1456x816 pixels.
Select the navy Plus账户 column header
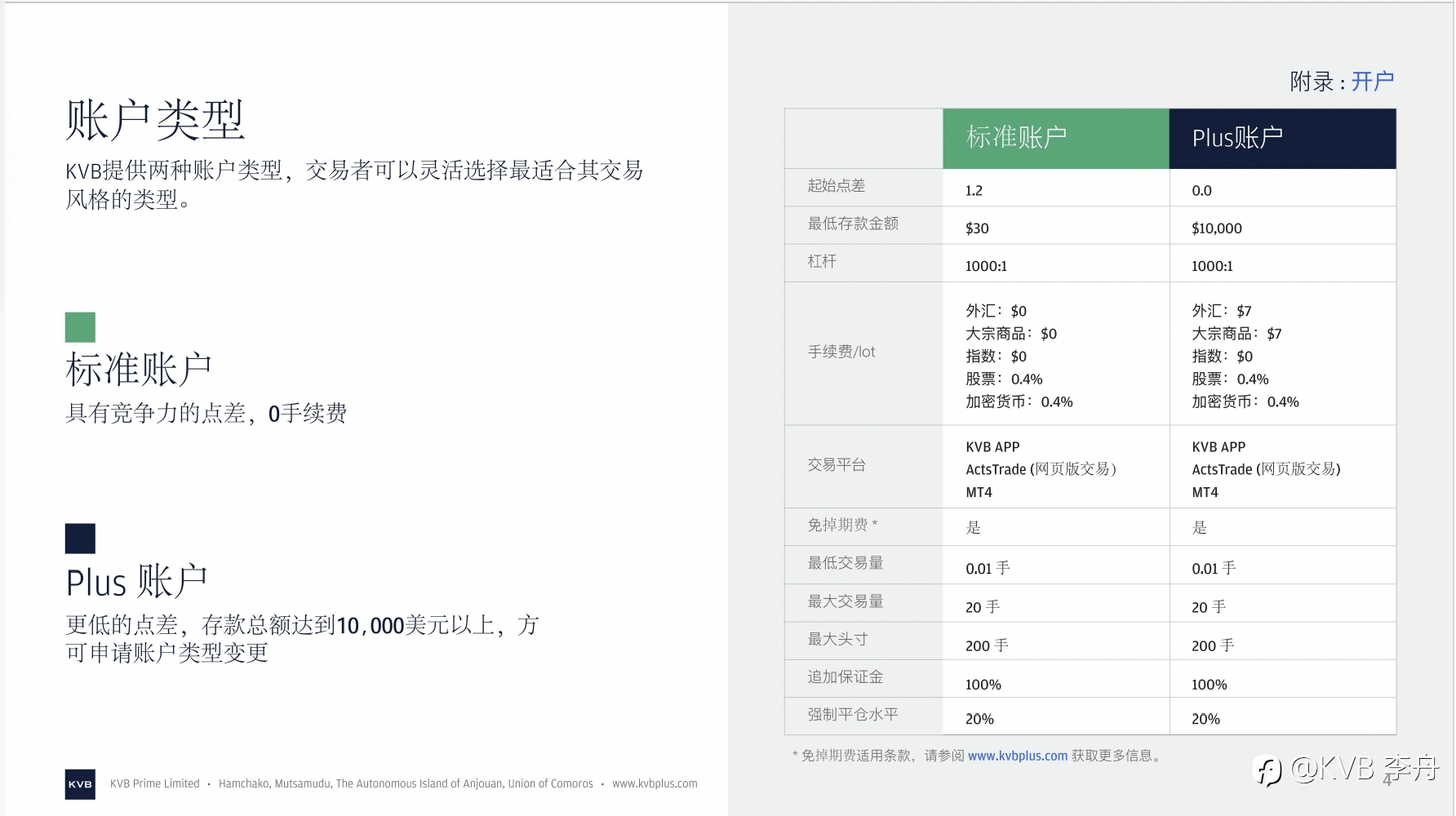pyautogui.click(x=1283, y=139)
